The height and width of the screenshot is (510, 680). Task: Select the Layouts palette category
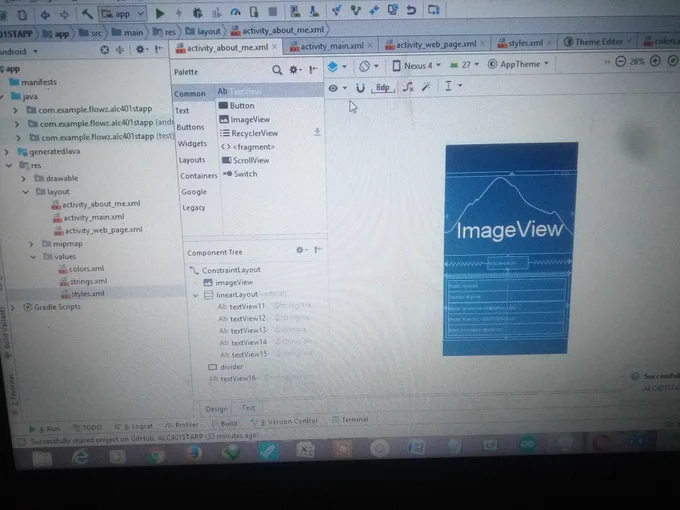pyautogui.click(x=192, y=160)
